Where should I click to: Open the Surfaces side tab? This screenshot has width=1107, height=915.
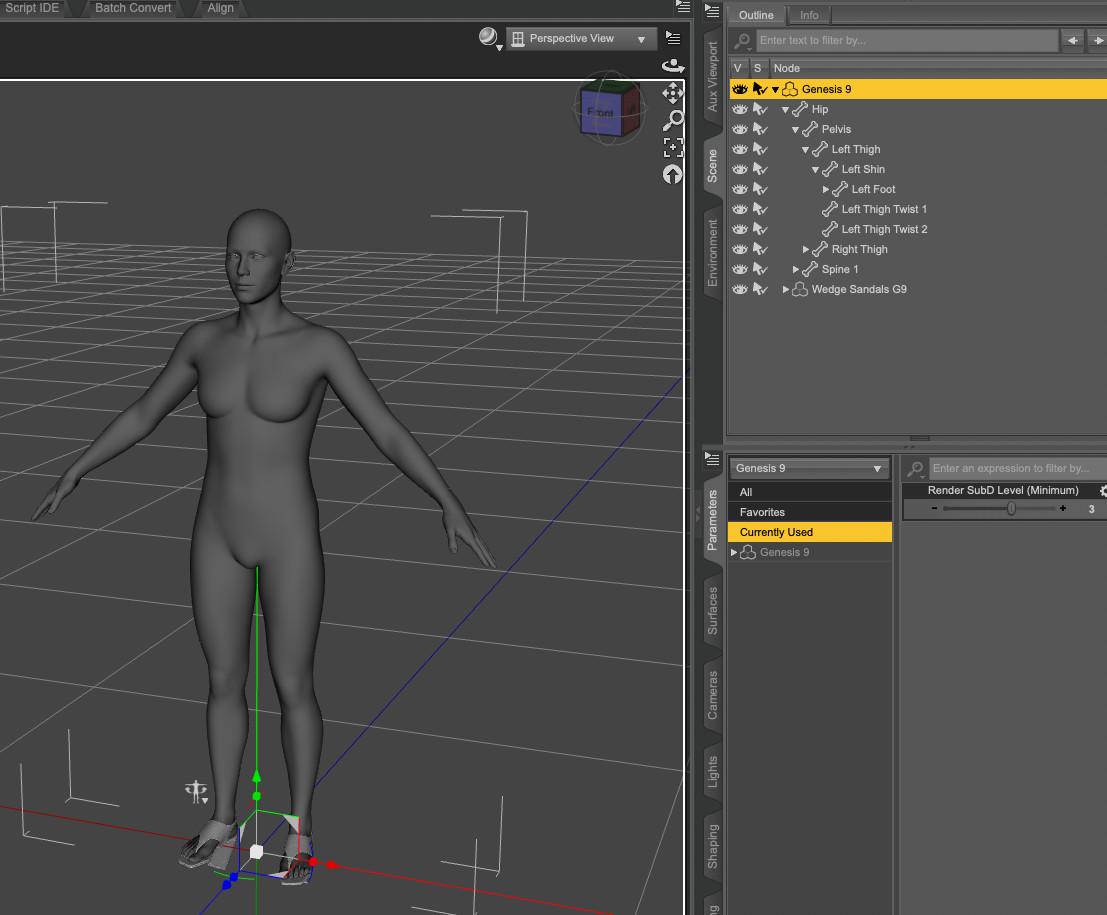click(713, 611)
